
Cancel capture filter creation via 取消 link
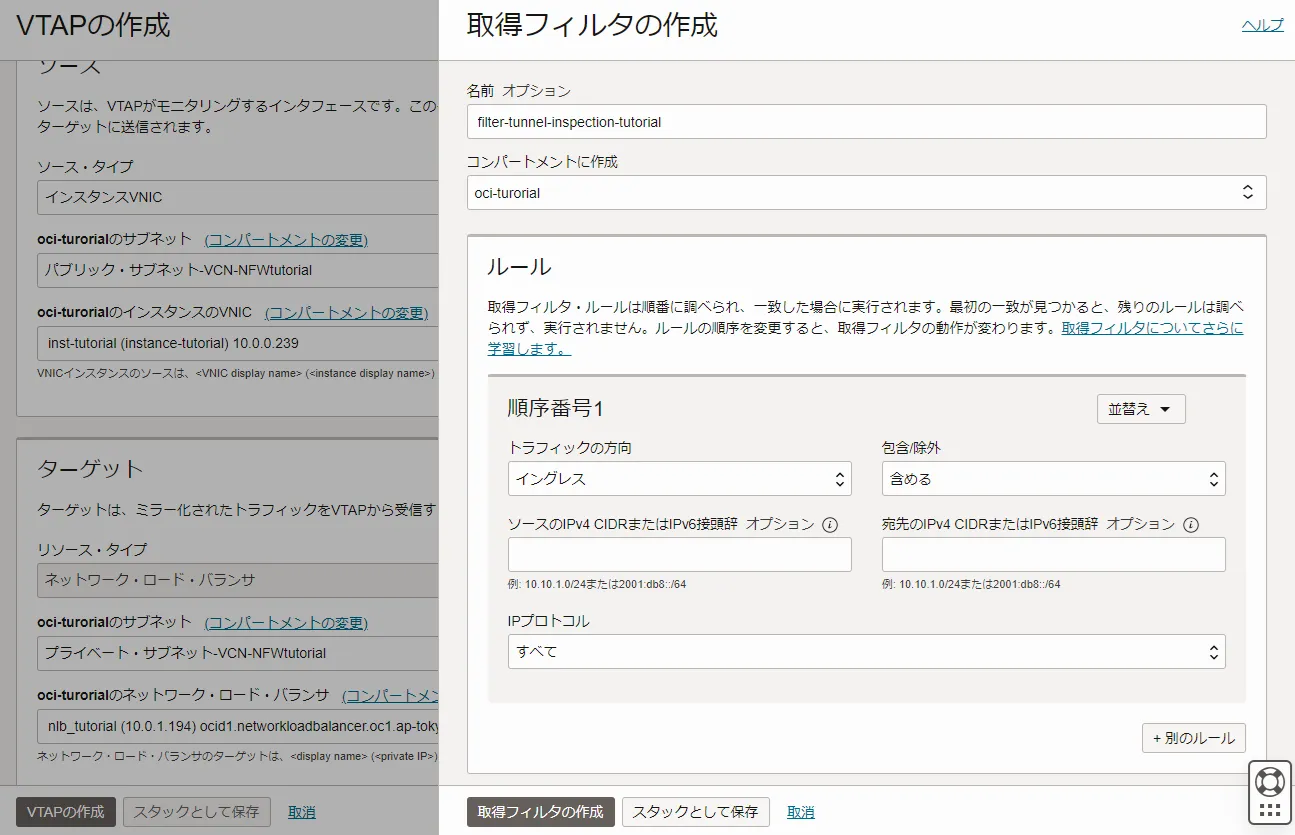coord(800,812)
